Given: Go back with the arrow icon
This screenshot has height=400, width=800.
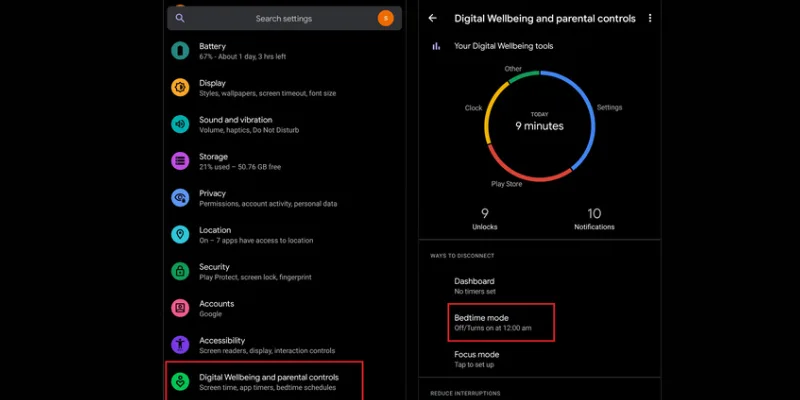Looking at the screenshot, I should (x=433, y=18).
